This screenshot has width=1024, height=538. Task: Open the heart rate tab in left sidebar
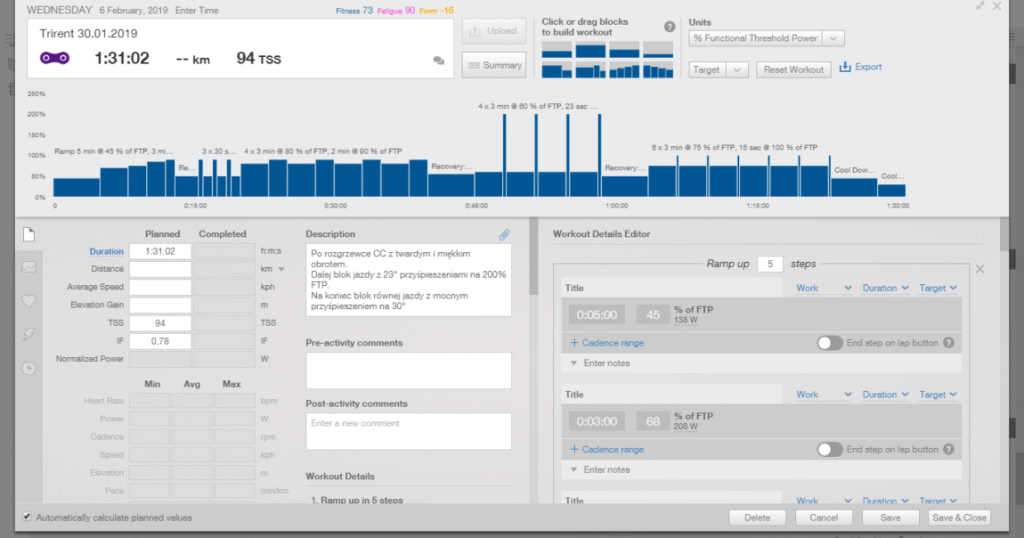(29, 301)
